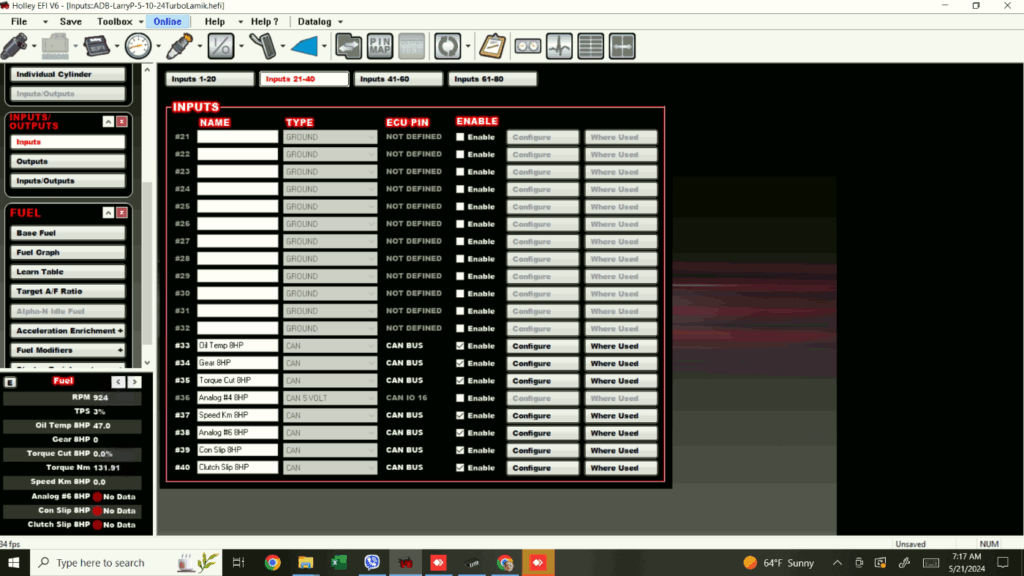Select the blue wedge boost icon

304,46
